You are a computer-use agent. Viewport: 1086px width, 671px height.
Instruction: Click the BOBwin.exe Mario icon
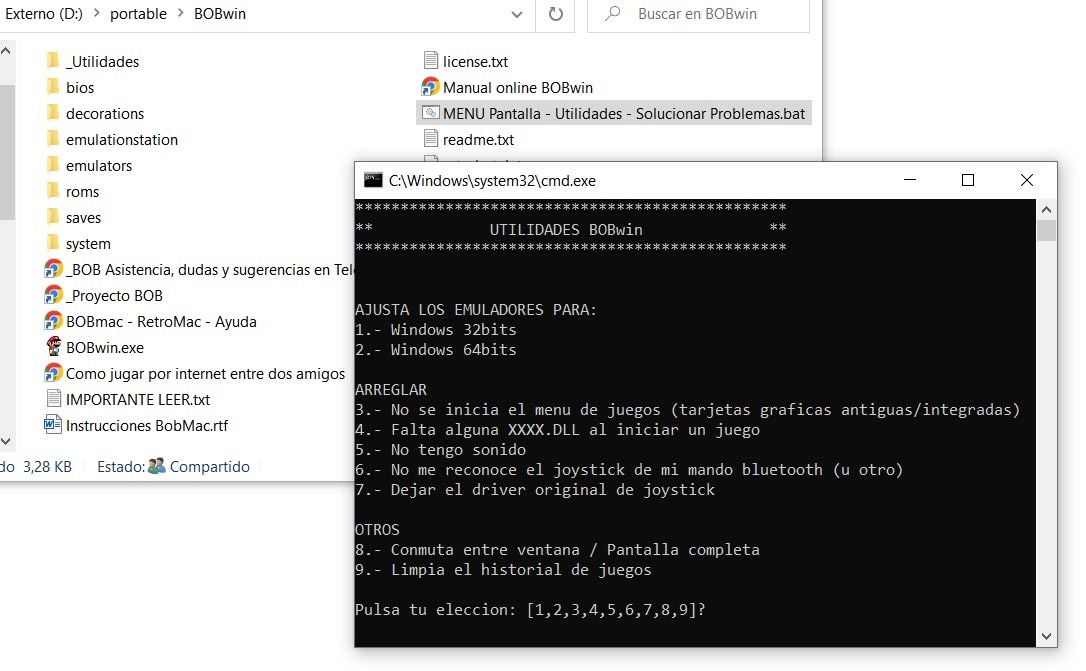pos(53,347)
